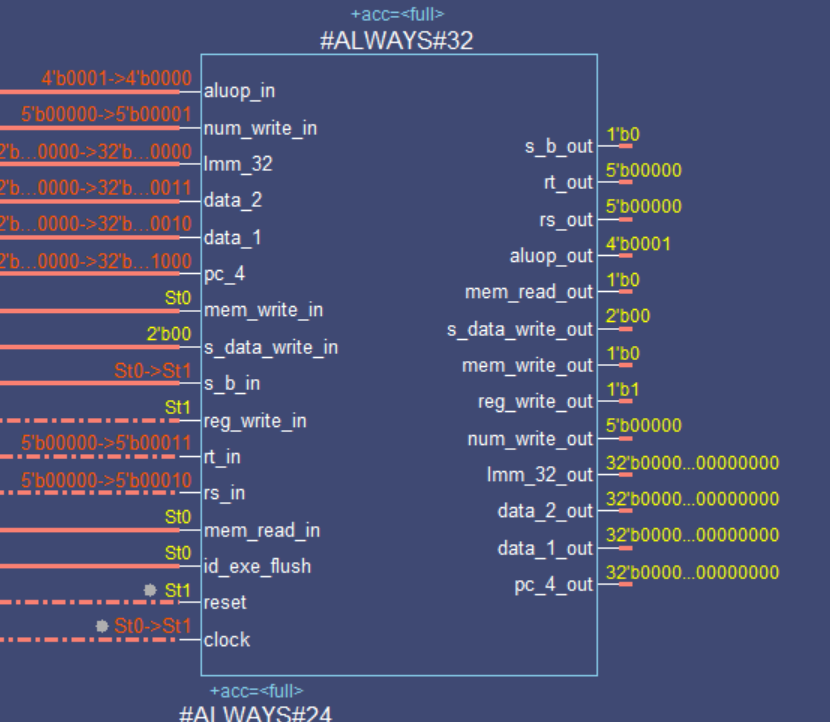Click the 5'b00000 value on rt_out
830x722 pixels.
point(644,171)
